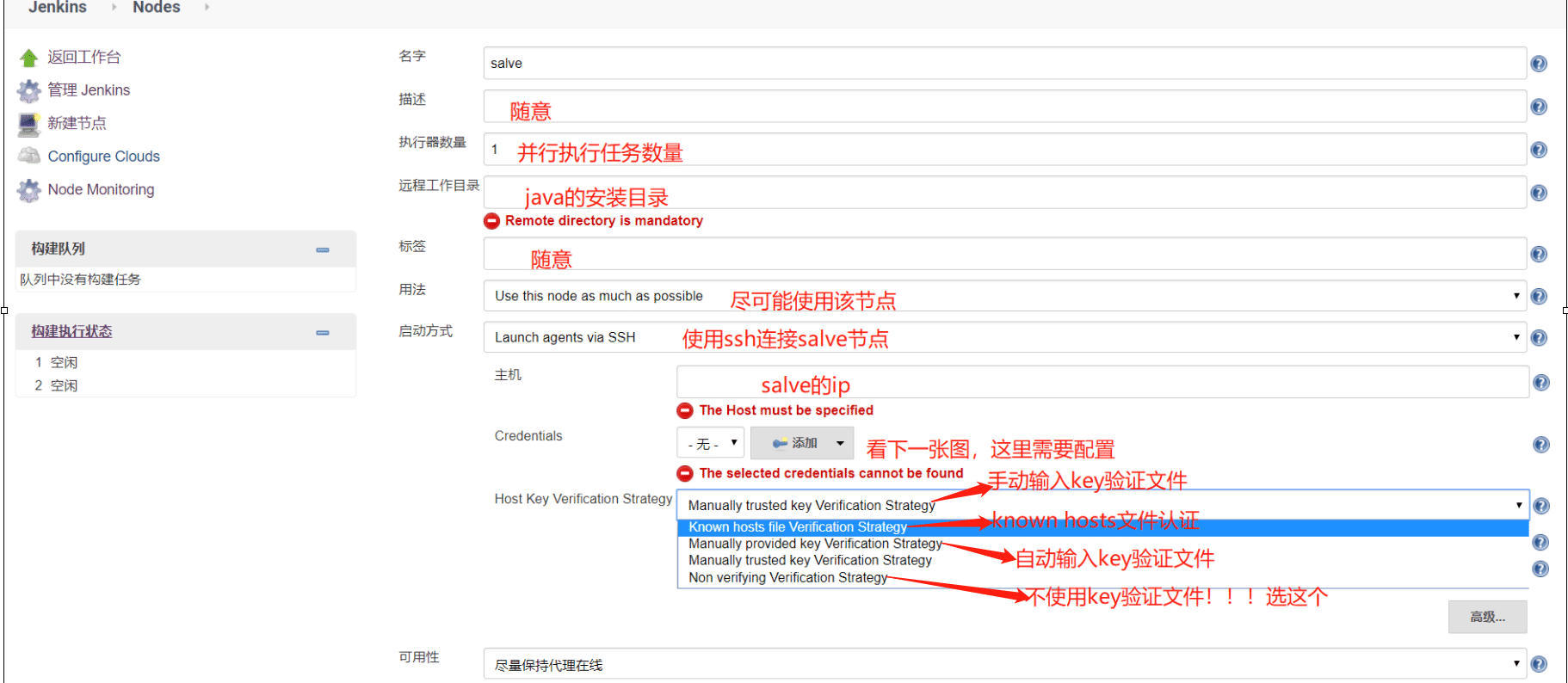The width and height of the screenshot is (1568, 683).
Task: Click the 描述 input field
Action: pos(1004,106)
